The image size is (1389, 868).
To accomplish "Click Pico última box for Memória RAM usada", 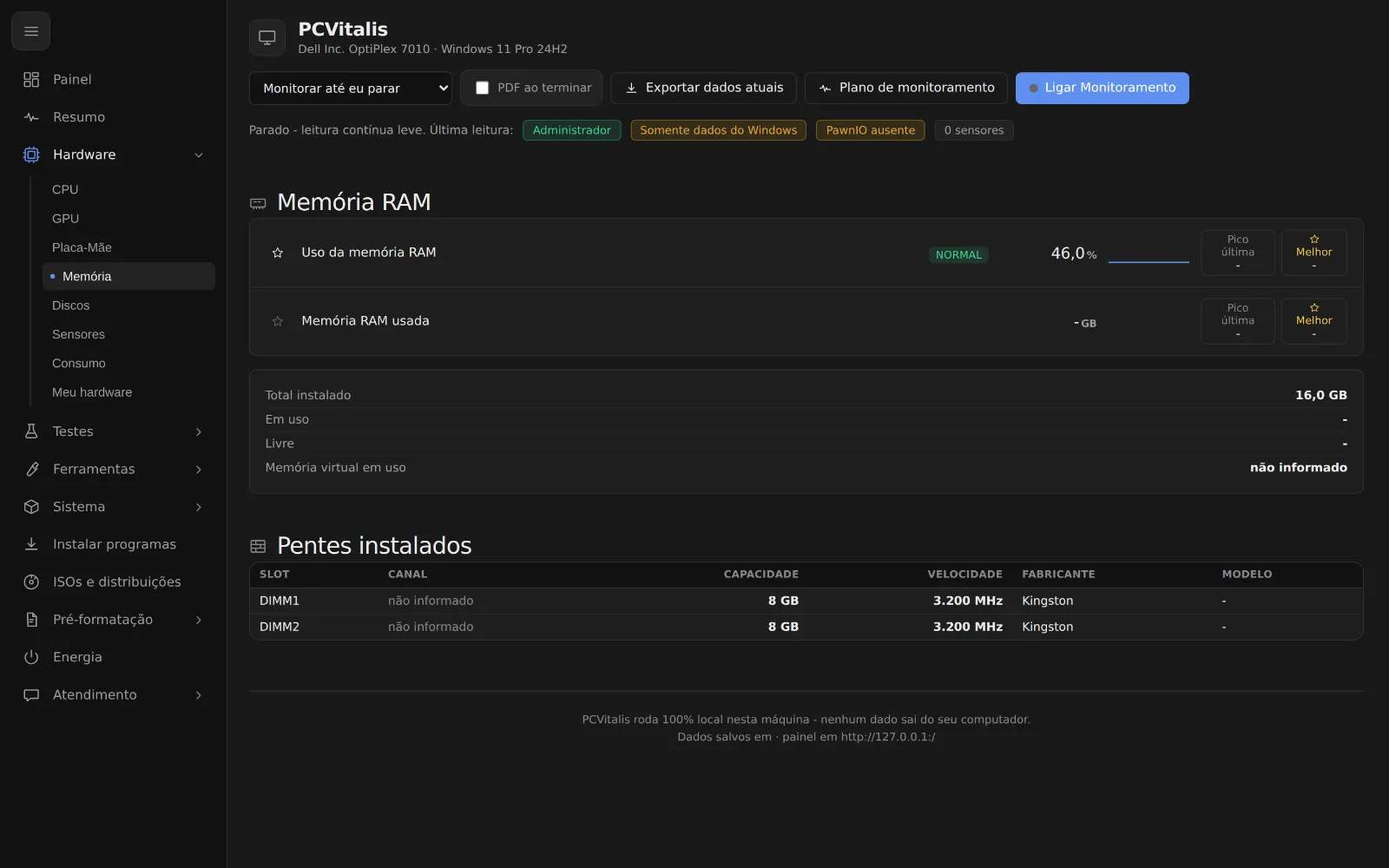I will click(x=1238, y=321).
